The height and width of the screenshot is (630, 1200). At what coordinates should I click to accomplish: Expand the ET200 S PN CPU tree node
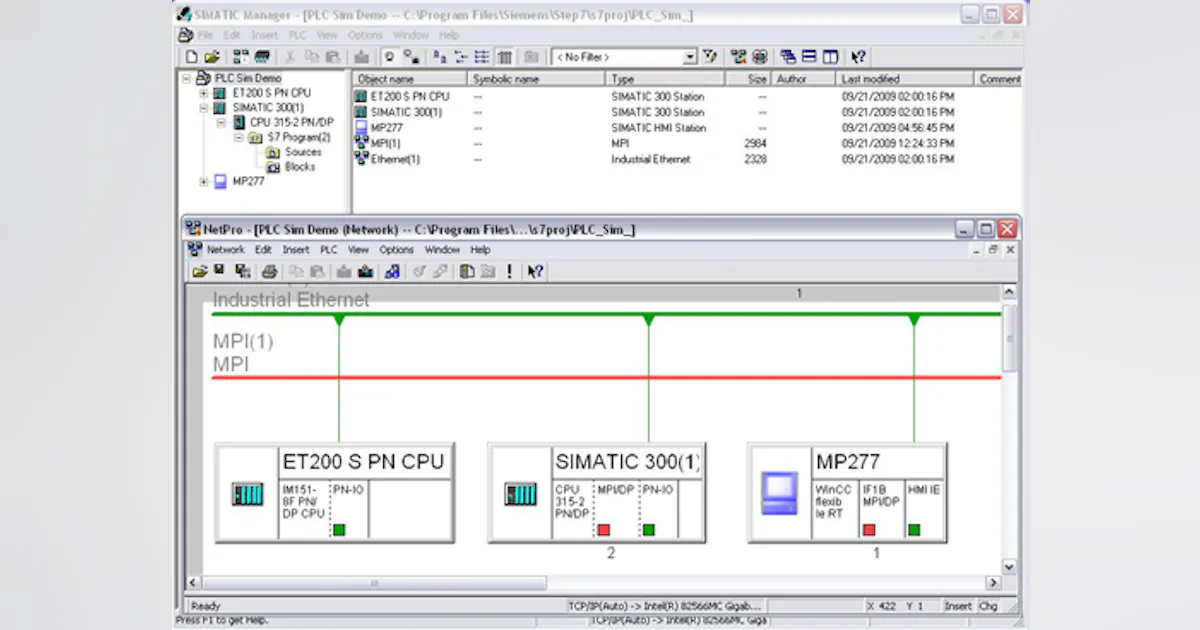(204, 93)
